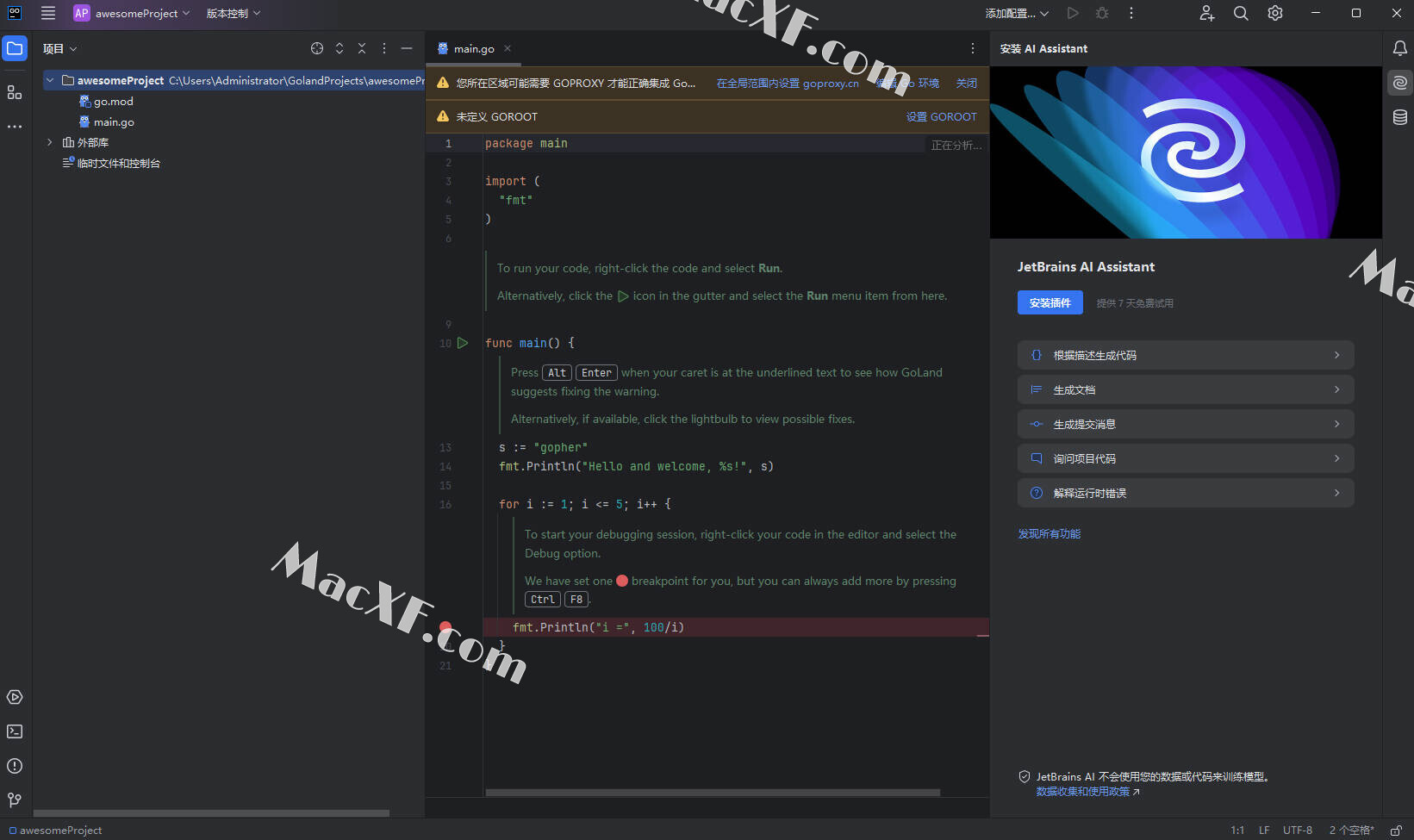Click the Run button in toolbar

[x=1073, y=13]
